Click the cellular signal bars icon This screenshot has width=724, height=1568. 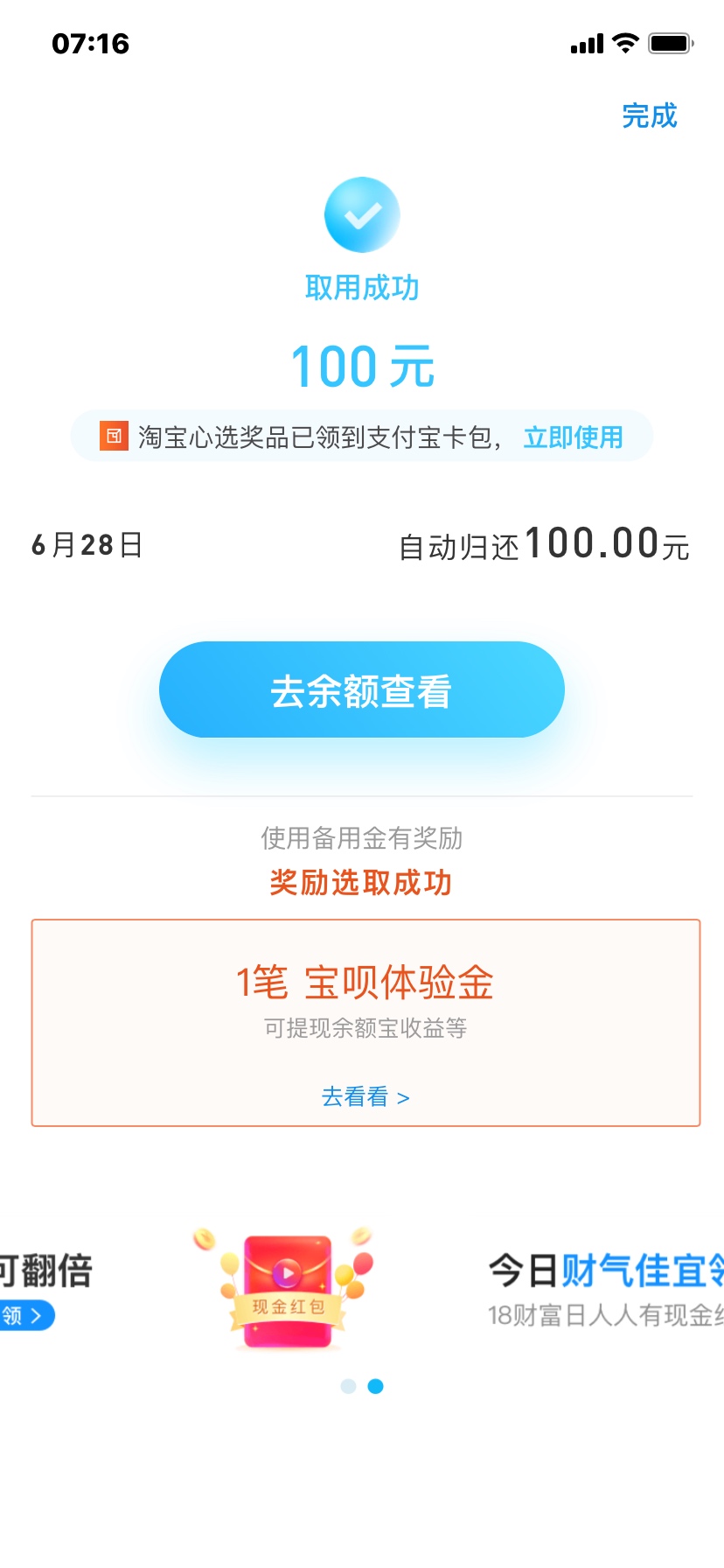[587, 44]
